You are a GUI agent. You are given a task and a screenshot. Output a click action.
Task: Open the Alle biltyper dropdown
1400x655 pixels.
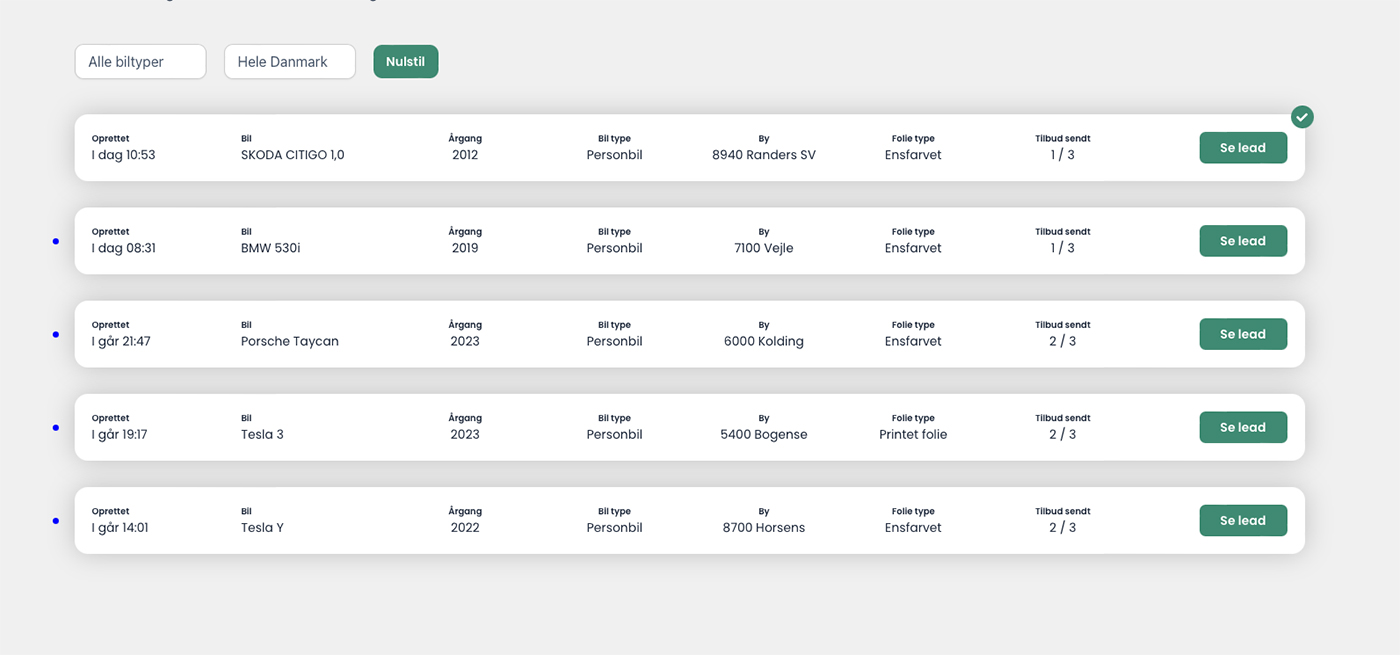(140, 62)
